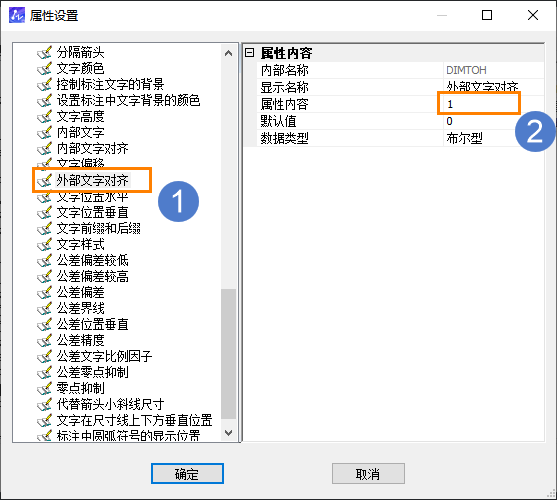Image resolution: width=557 pixels, height=500 pixels.
Task: Click the app icon in title bar
Action: point(17,15)
